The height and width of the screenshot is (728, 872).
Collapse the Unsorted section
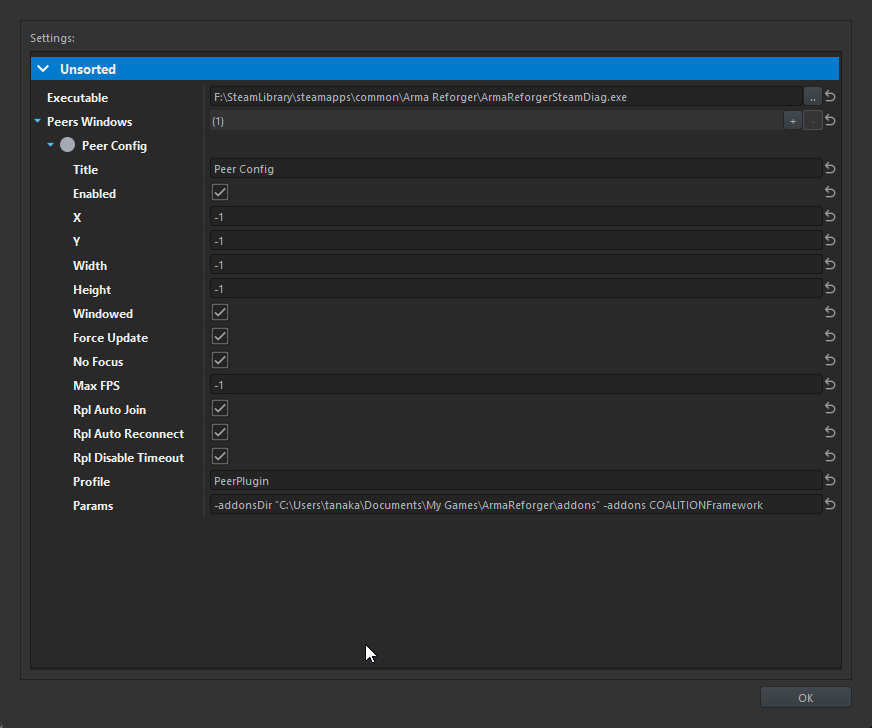pos(43,69)
